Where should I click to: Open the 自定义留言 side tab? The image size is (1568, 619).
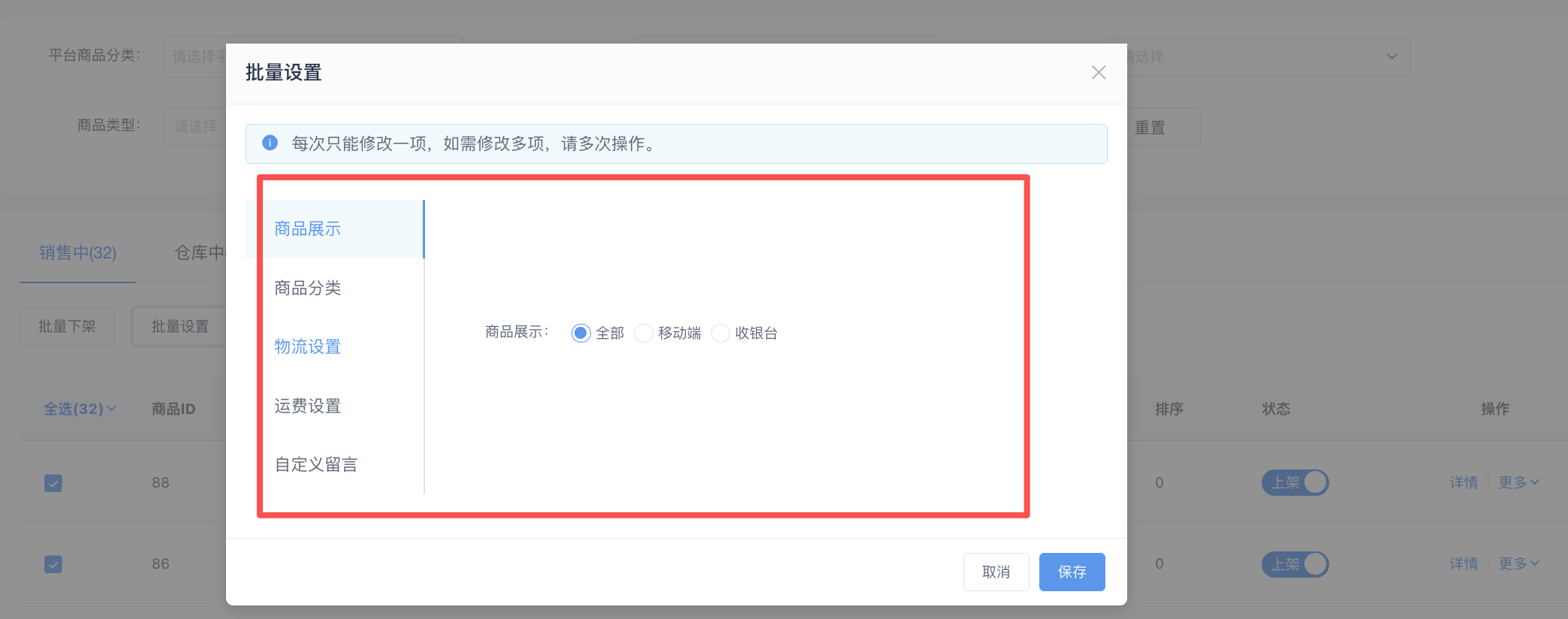click(x=335, y=464)
